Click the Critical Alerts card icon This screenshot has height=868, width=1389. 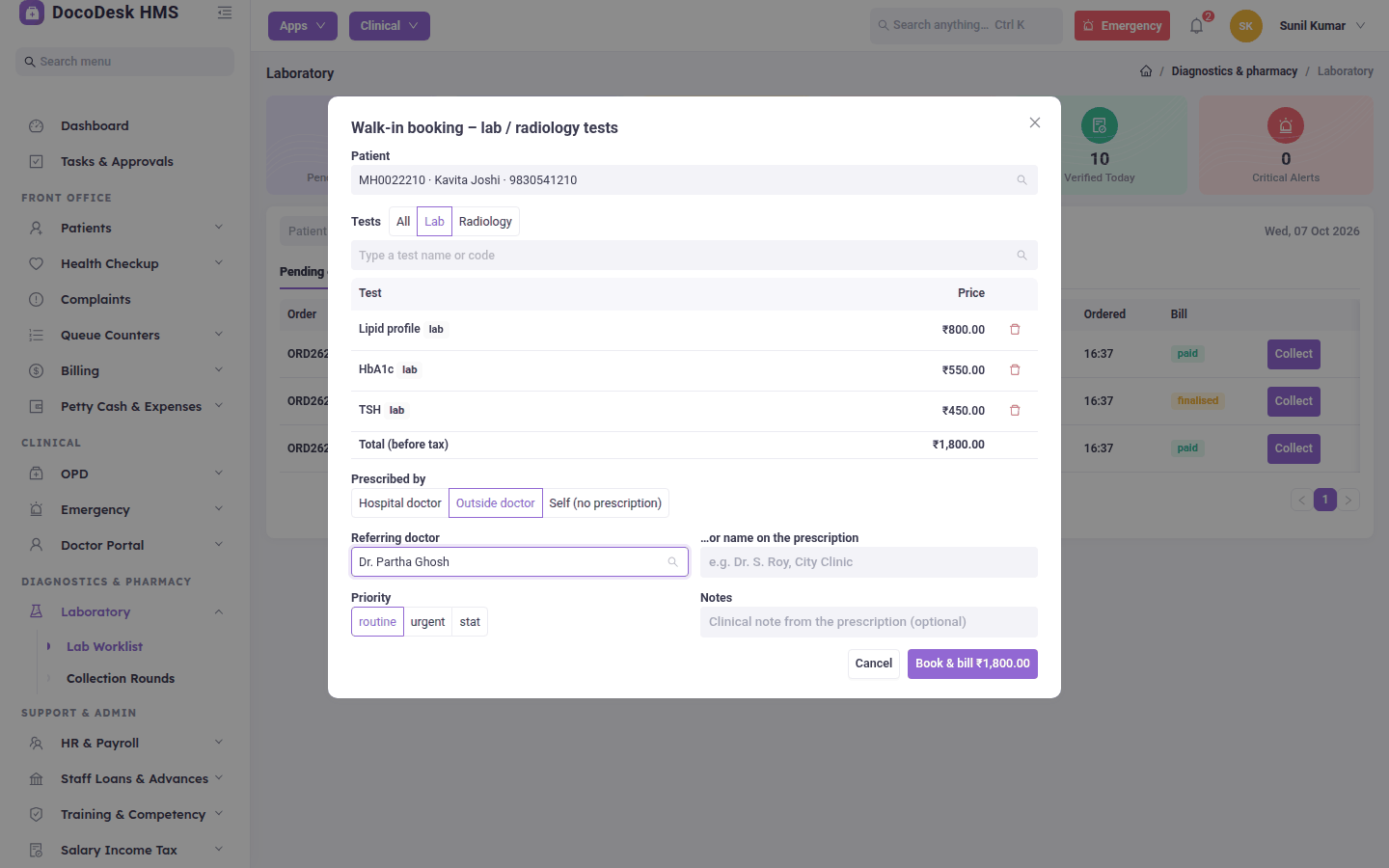1286,125
